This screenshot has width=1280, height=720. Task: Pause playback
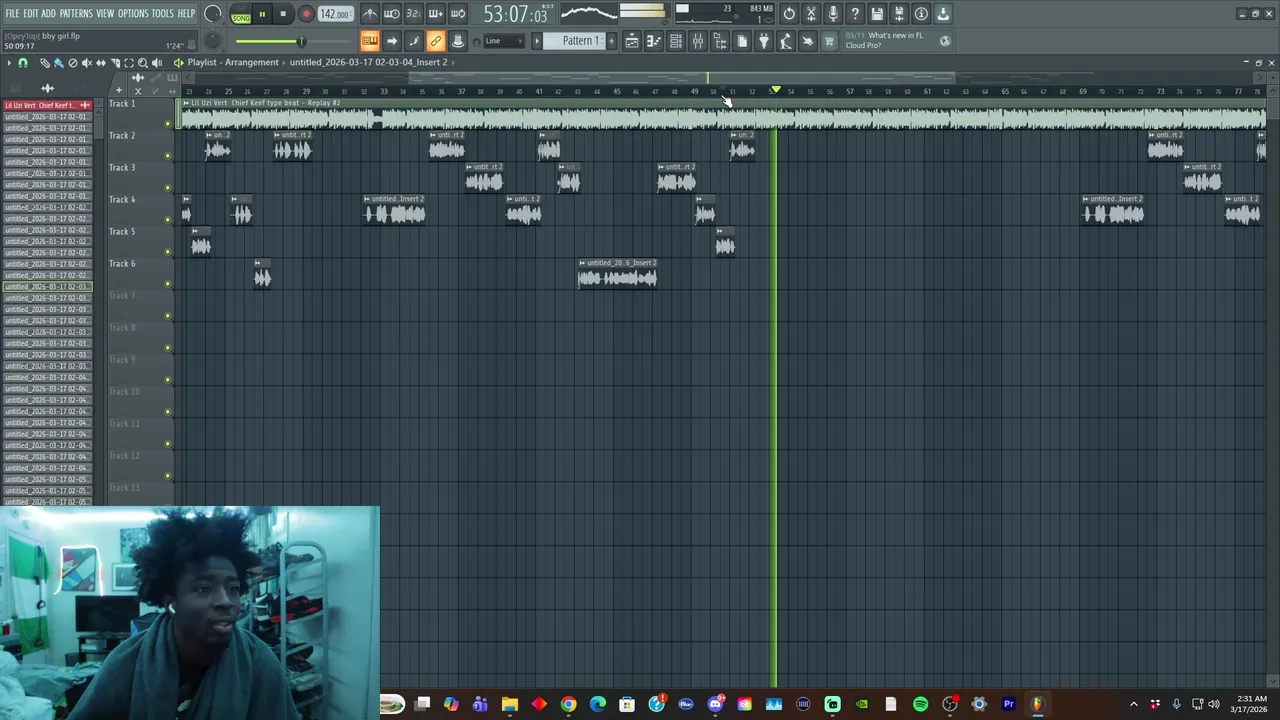pos(262,15)
